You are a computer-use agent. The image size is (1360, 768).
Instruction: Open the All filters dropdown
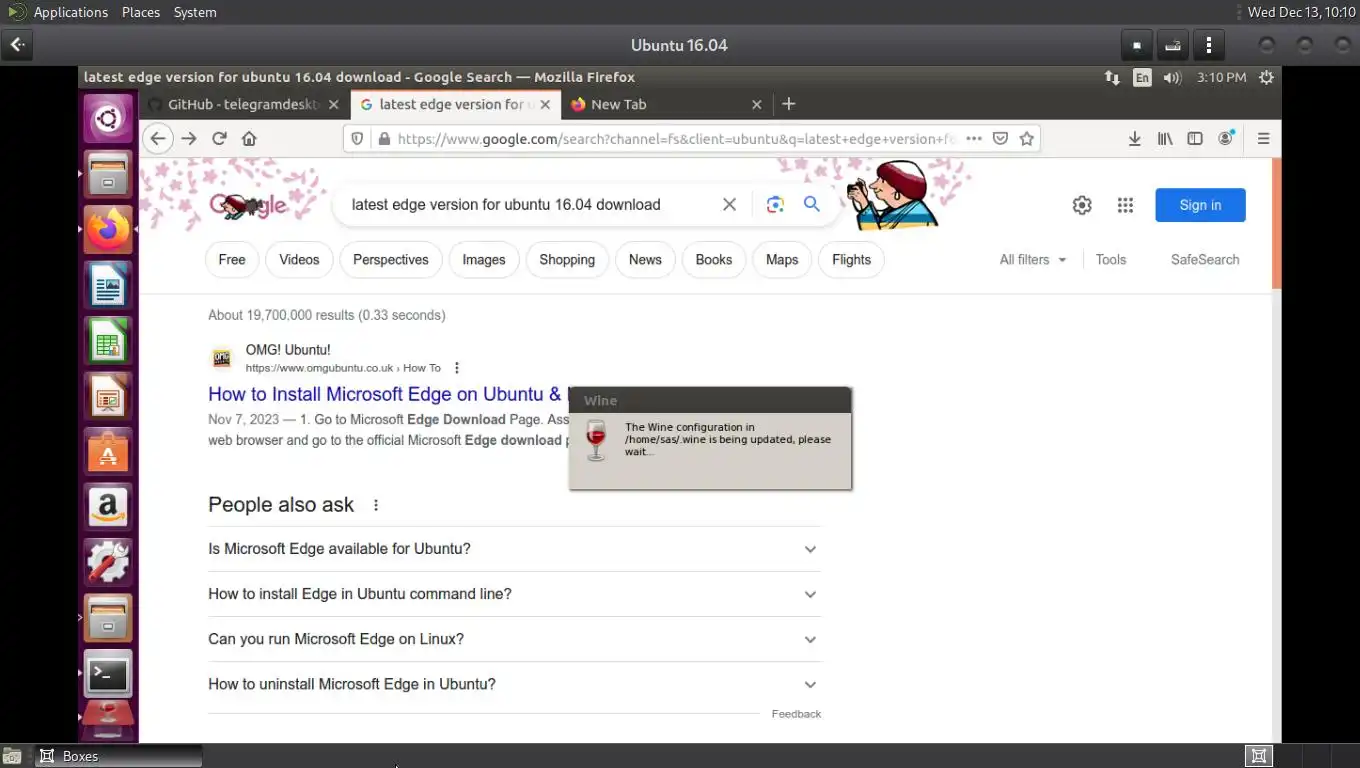(1033, 259)
